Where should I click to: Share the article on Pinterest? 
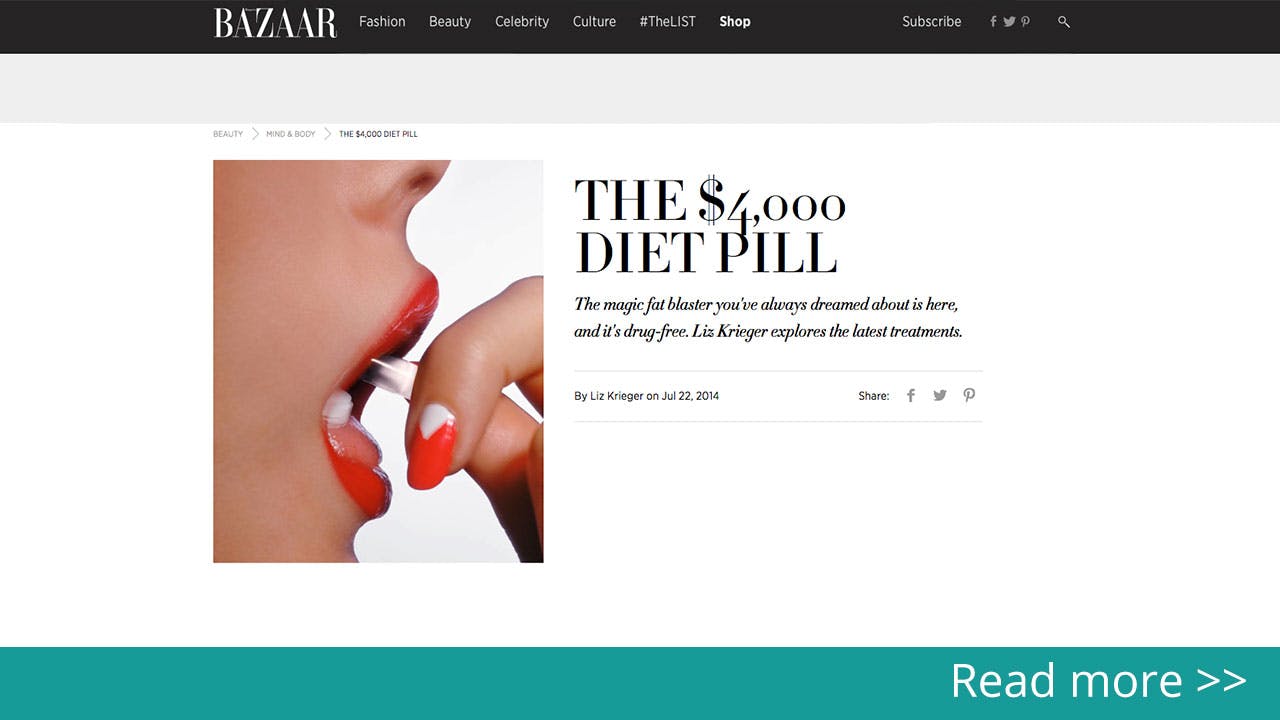[x=969, y=395]
